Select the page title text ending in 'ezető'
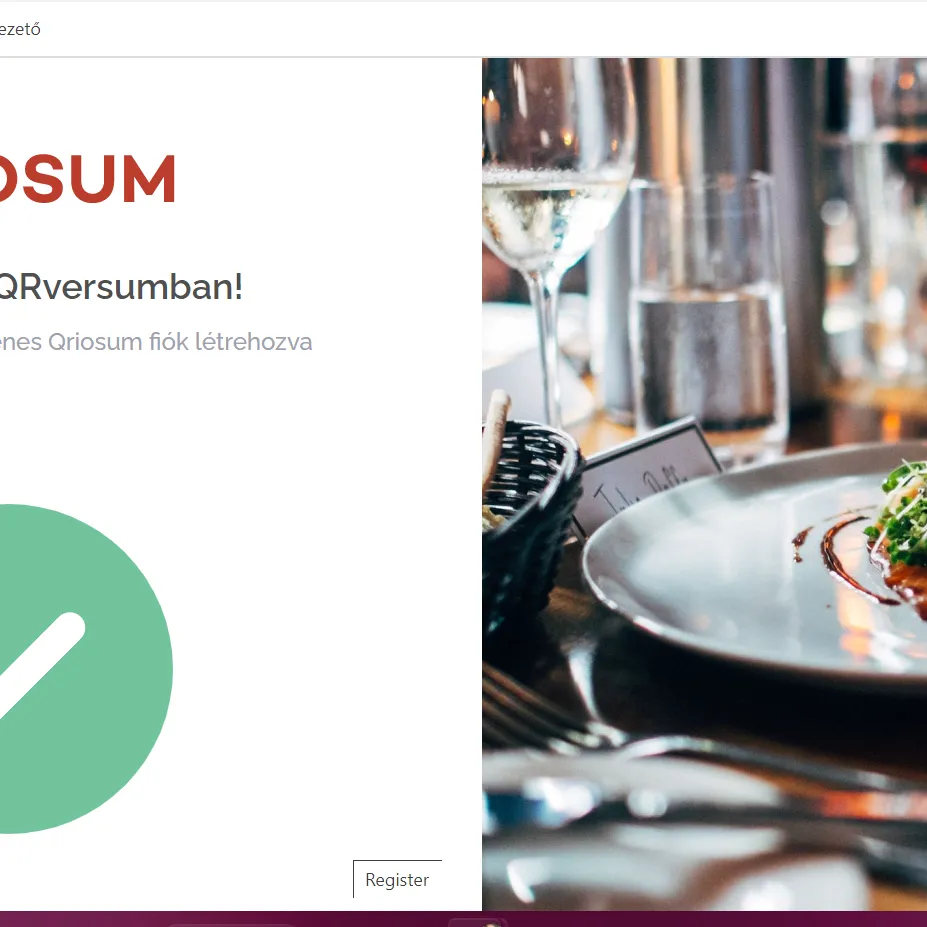This screenshot has height=927, width=927. pyautogui.click(x=20, y=29)
